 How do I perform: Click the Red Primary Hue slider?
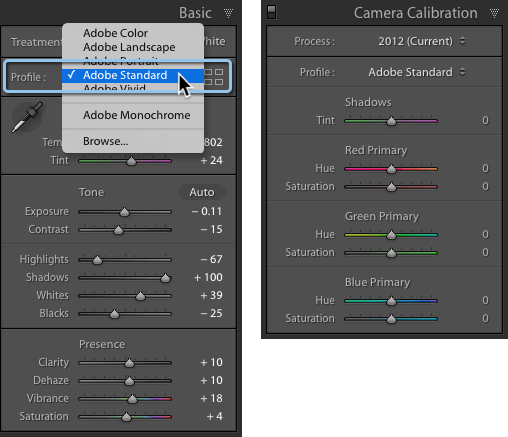point(391,169)
